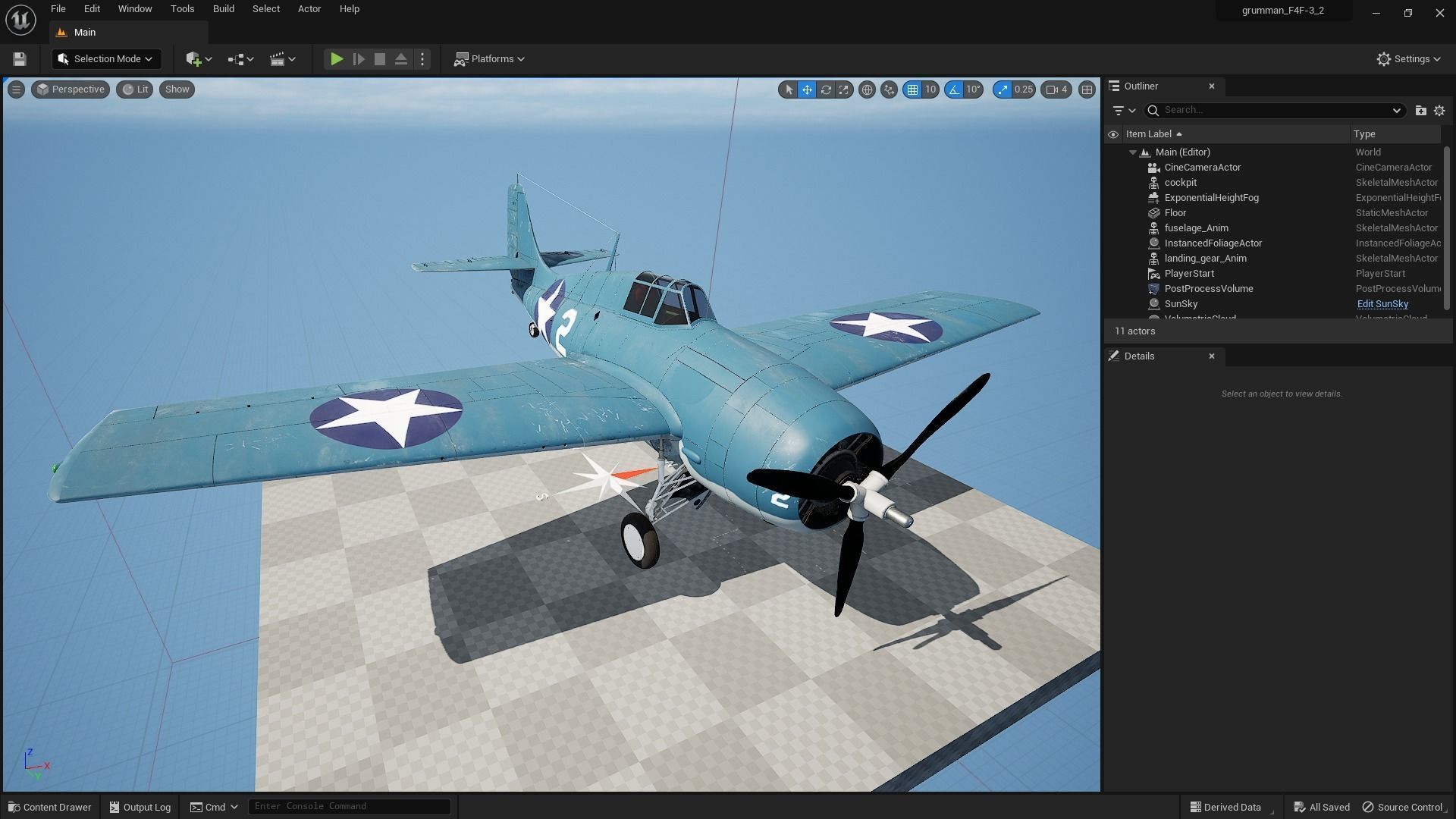
Task: Open the add content (place actors) button
Action: [x=199, y=59]
